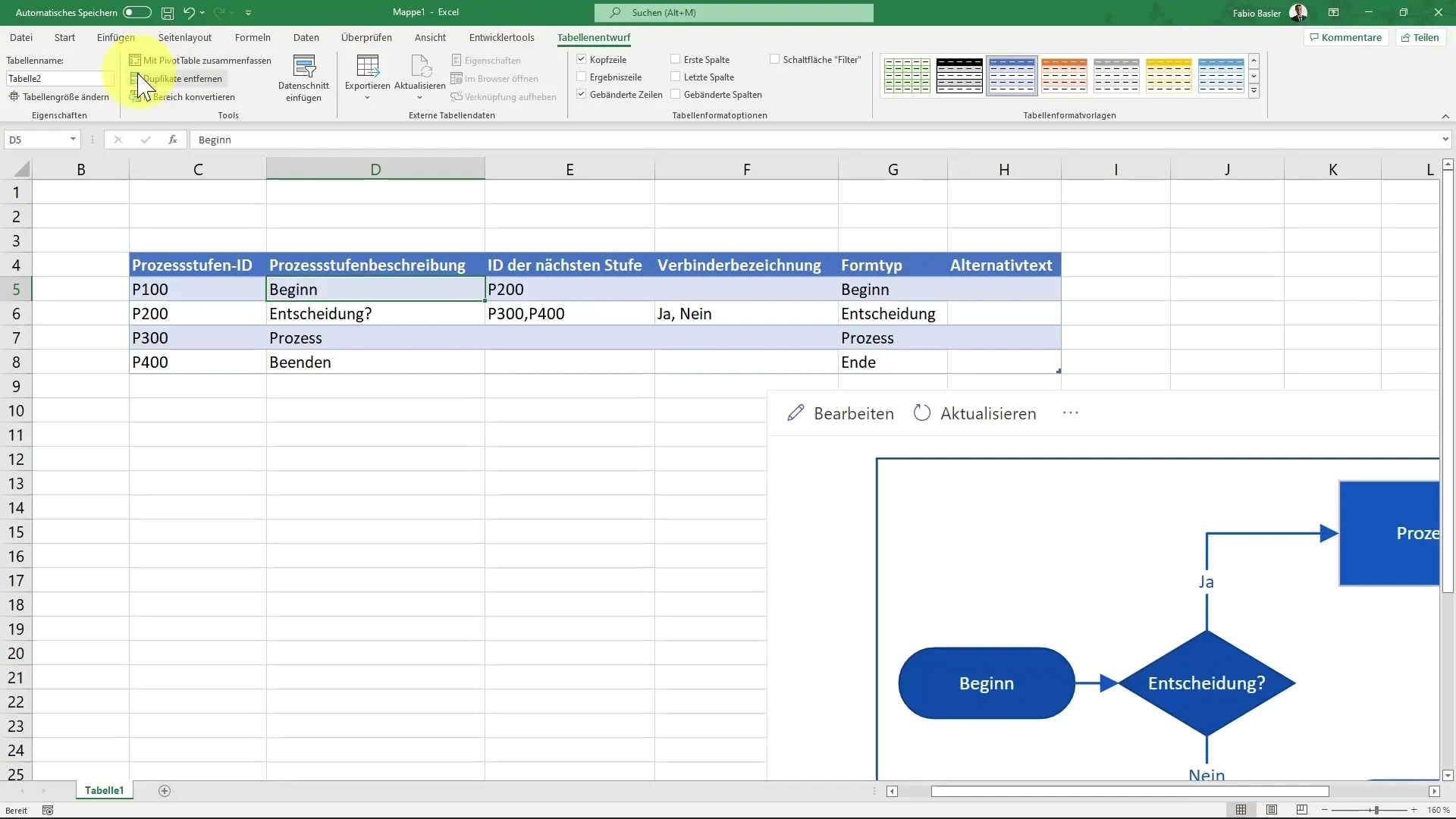The height and width of the screenshot is (819, 1456).
Task: Open the diagram's three-dot more options
Action: (x=1071, y=413)
